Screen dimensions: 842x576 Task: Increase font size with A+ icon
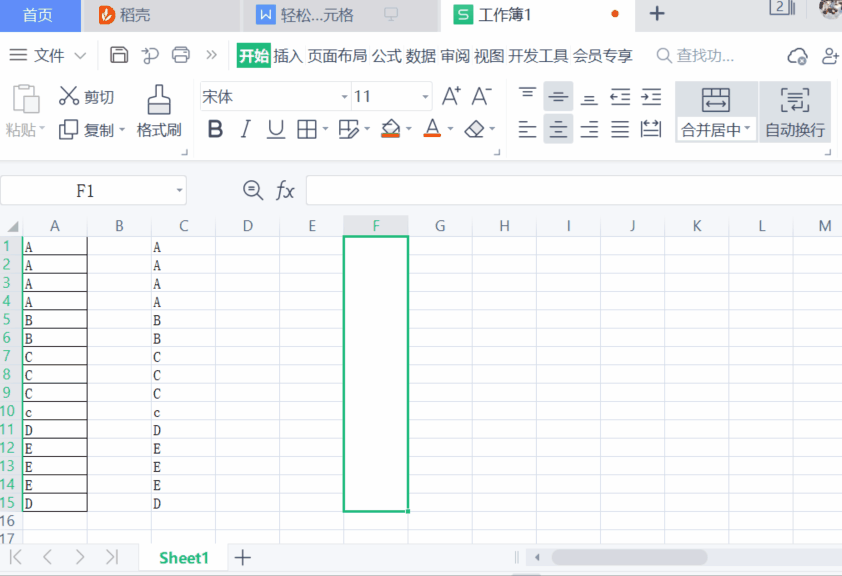[451, 96]
